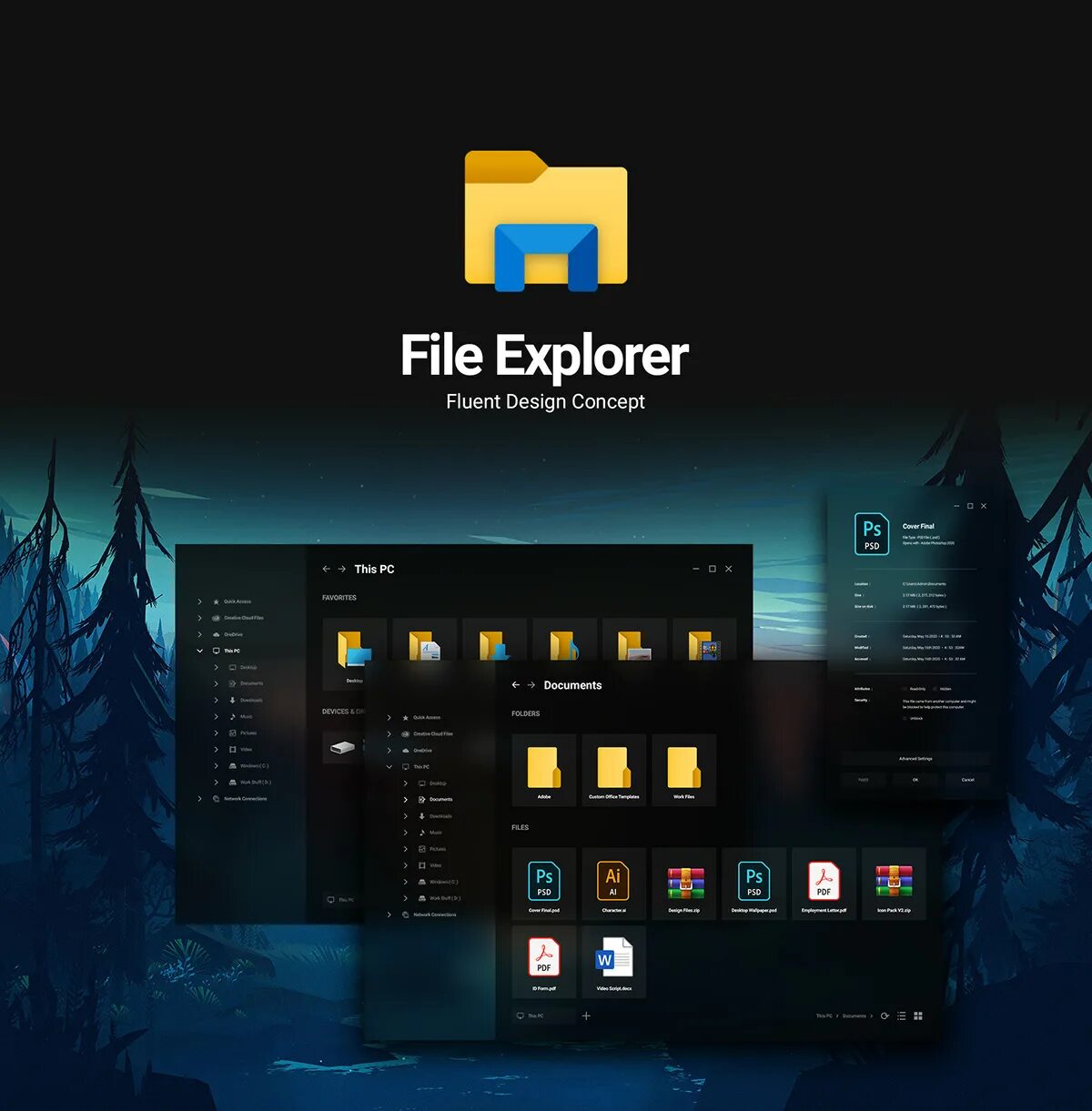Screen dimensions: 1092x1111
Task: Expand Quick Access in Documents window sidebar
Action: [x=389, y=717]
